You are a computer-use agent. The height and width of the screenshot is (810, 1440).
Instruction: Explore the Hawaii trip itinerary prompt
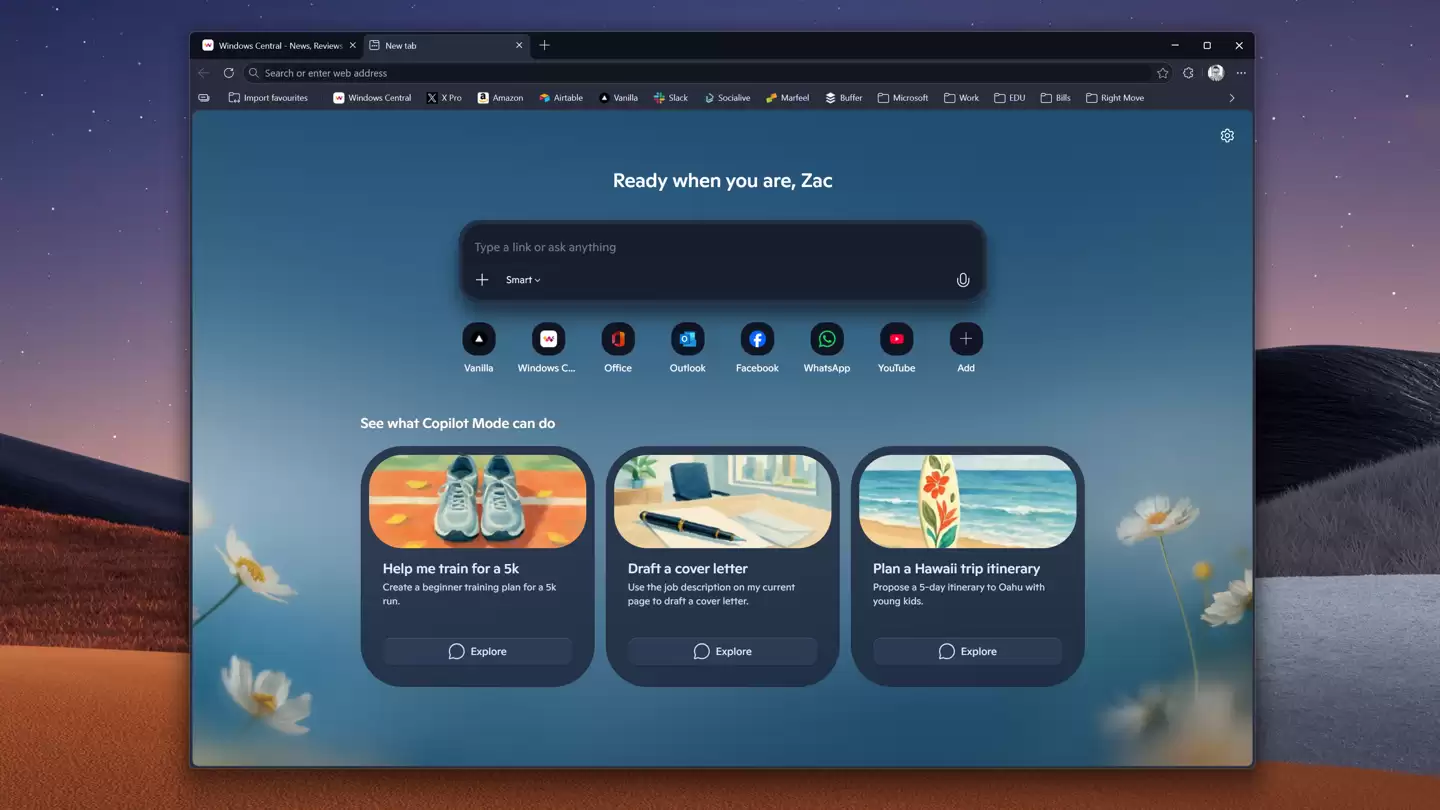click(966, 651)
